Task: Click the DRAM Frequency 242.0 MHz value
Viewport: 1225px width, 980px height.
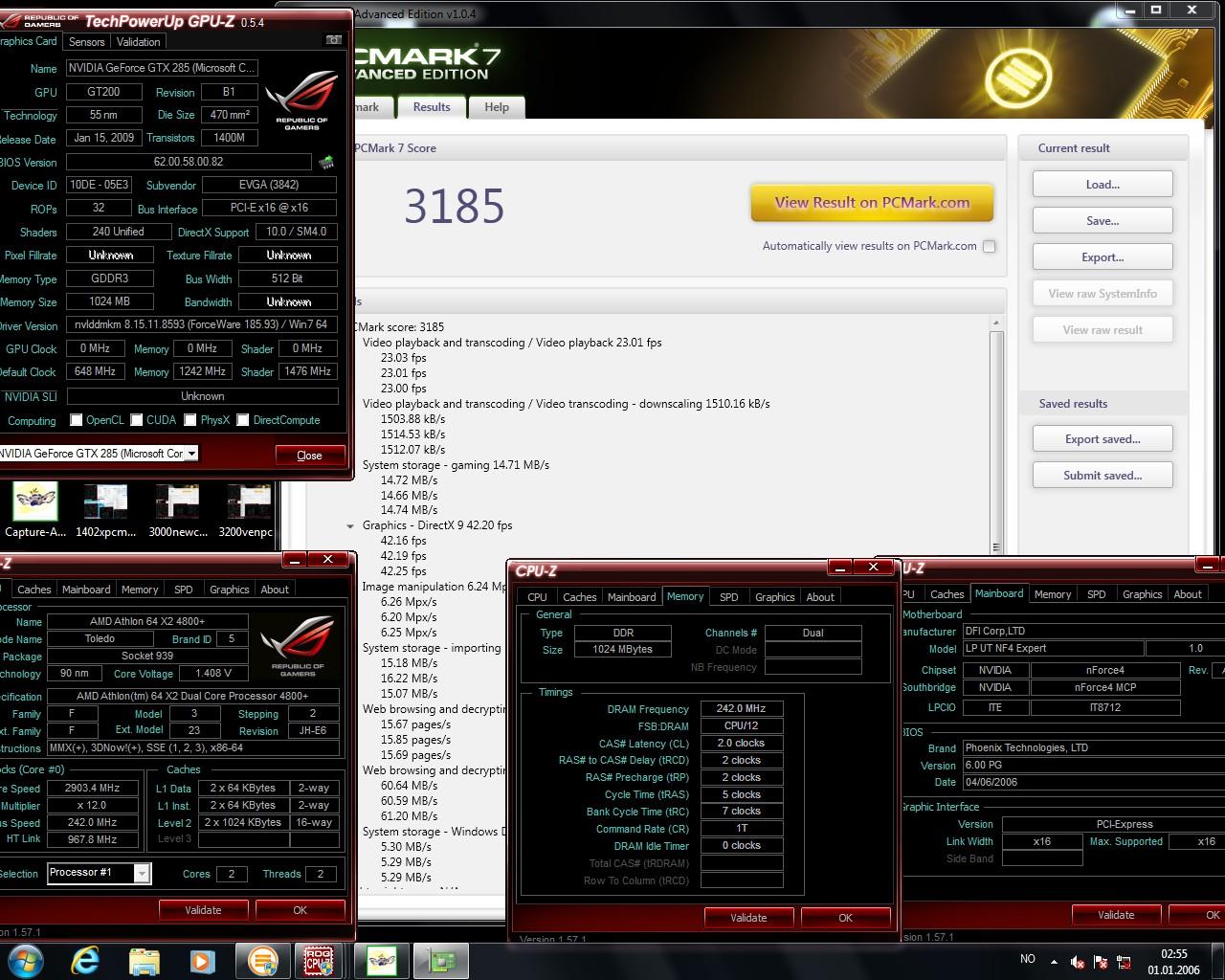Action: click(742, 709)
